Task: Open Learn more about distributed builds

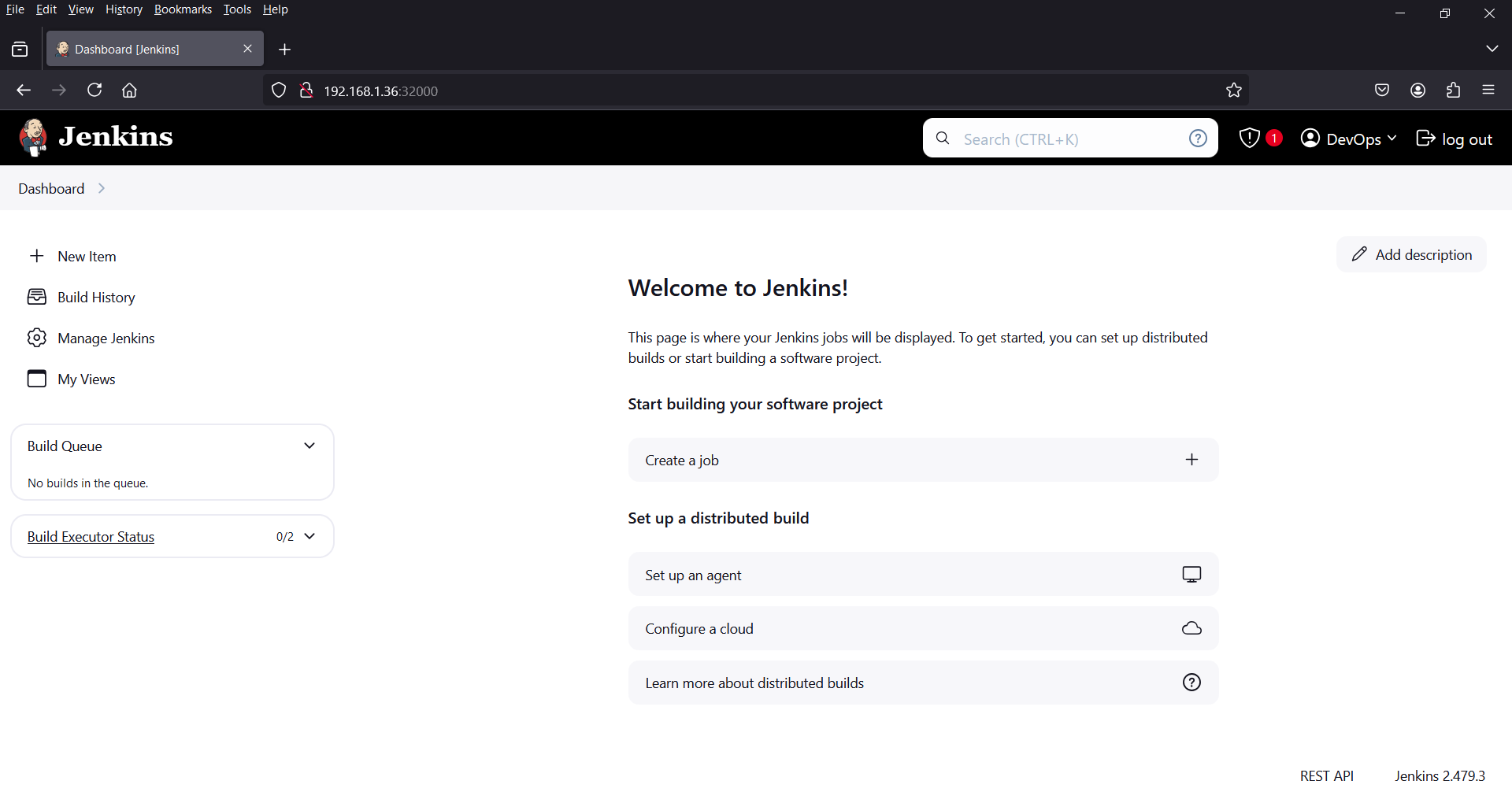Action: click(923, 683)
